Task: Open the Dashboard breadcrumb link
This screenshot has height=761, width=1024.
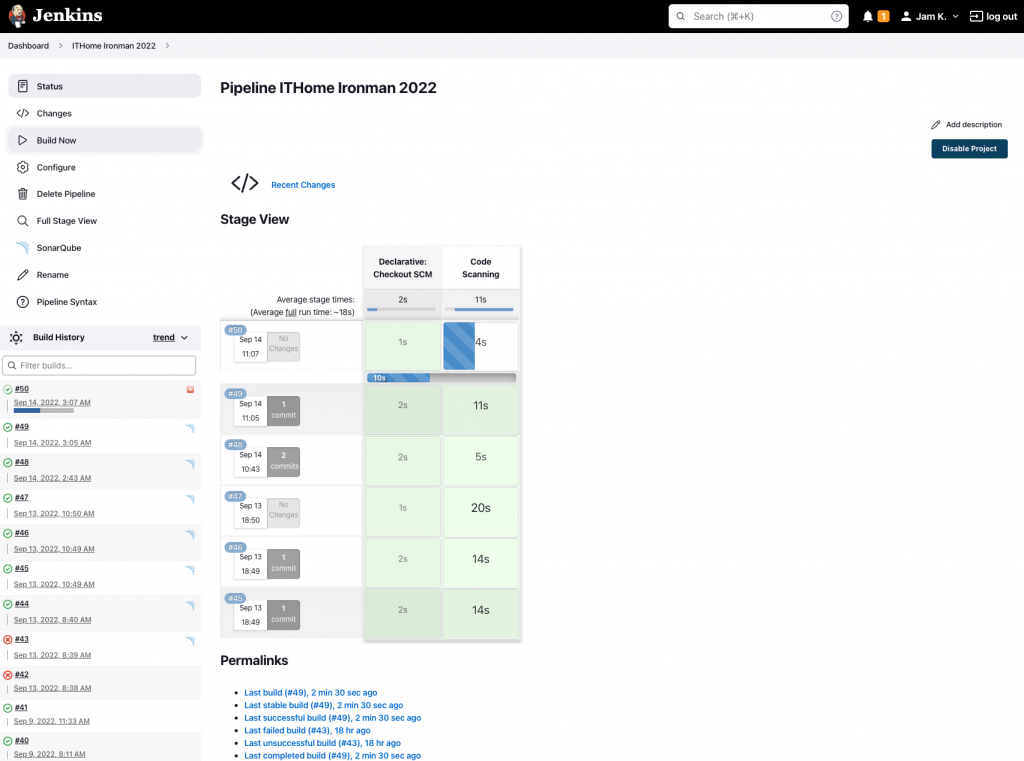Action: pyautogui.click(x=28, y=46)
